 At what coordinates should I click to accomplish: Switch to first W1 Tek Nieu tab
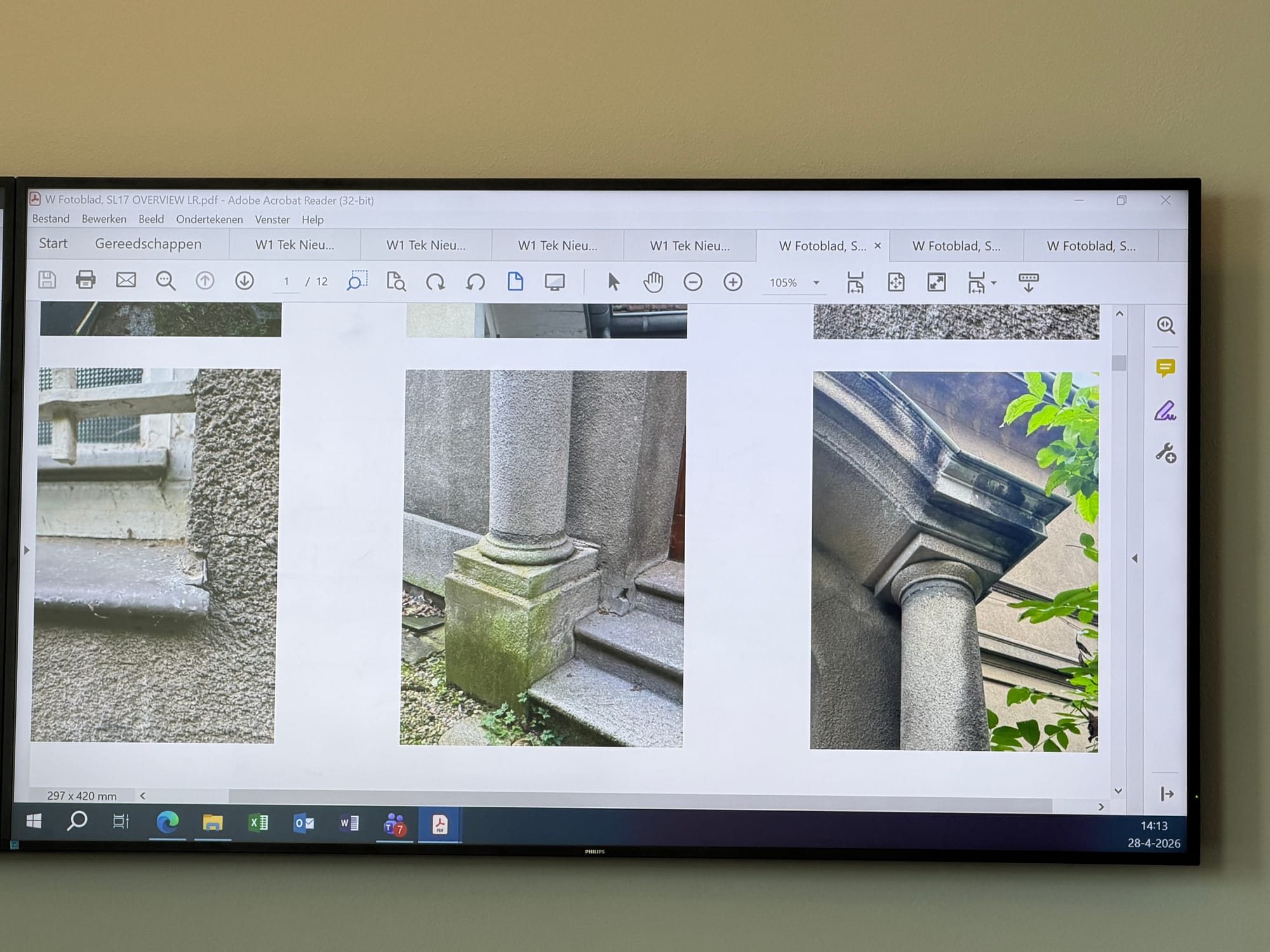click(295, 245)
